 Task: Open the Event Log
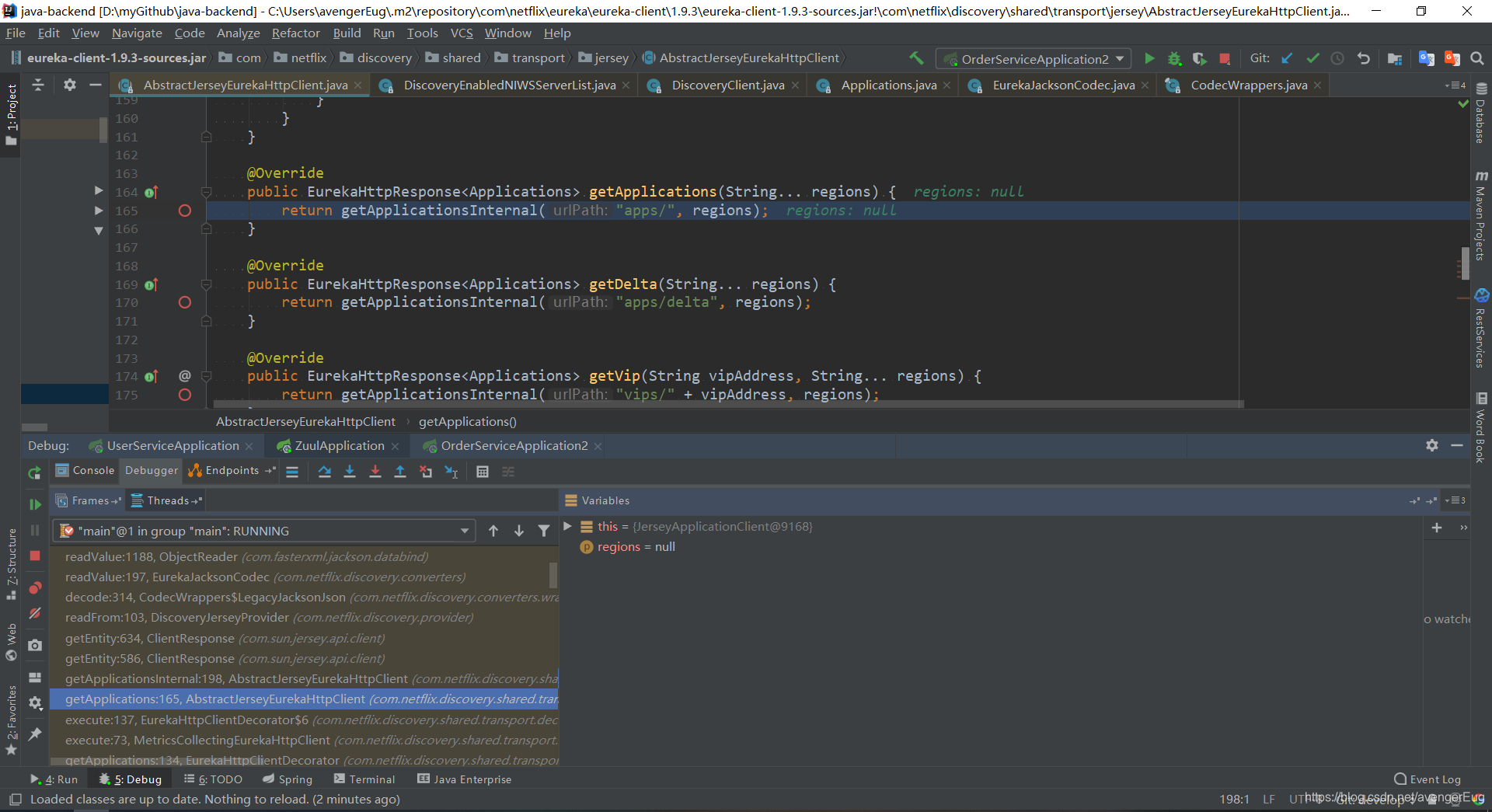pos(1428,779)
